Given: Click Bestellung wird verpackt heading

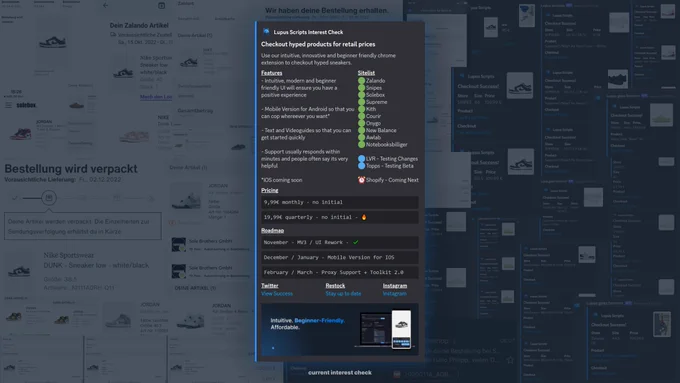Looking at the screenshot, I should 71,168.
